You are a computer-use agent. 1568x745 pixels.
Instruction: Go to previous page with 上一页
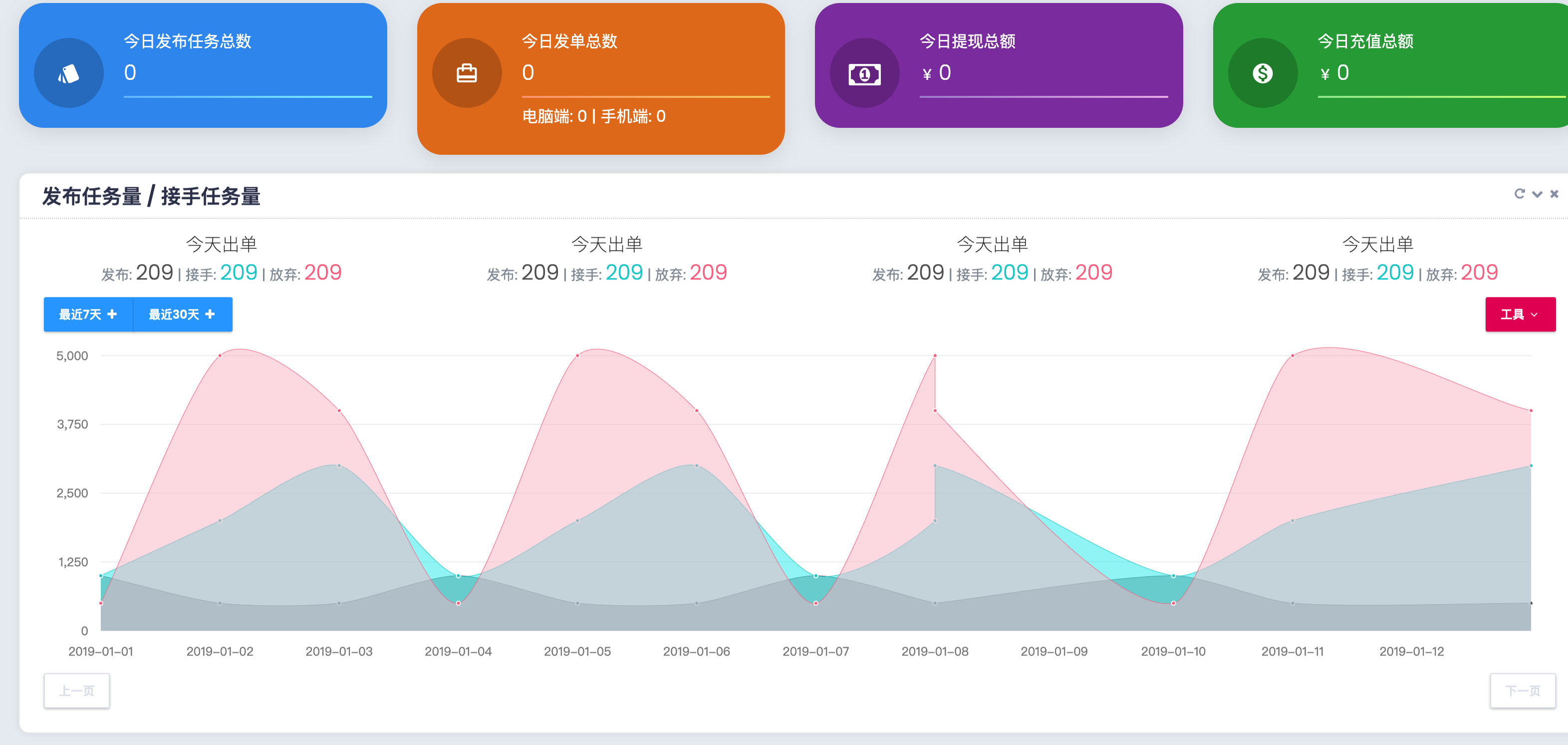(x=77, y=691)
